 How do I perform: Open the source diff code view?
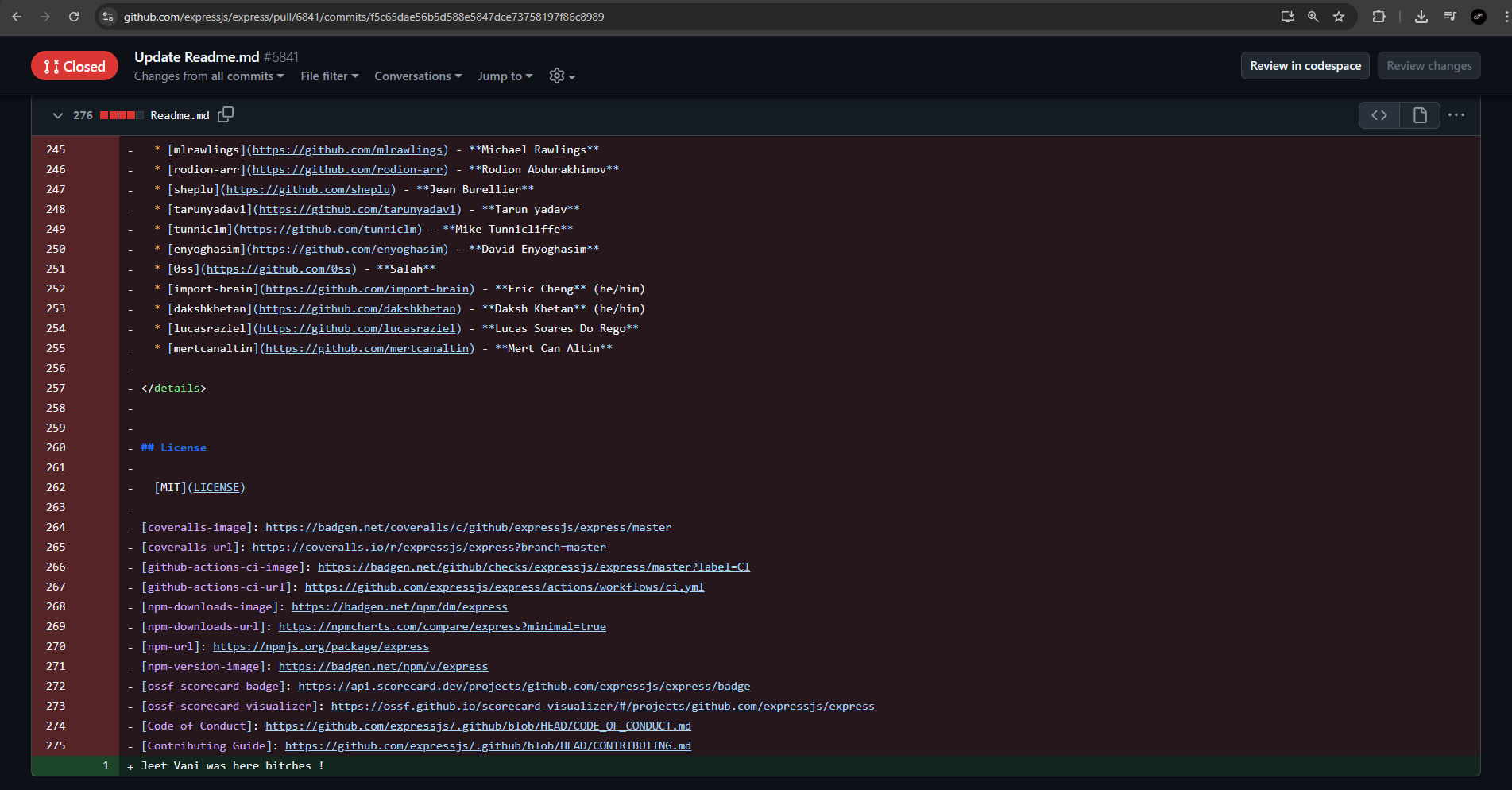(1379, 115)
